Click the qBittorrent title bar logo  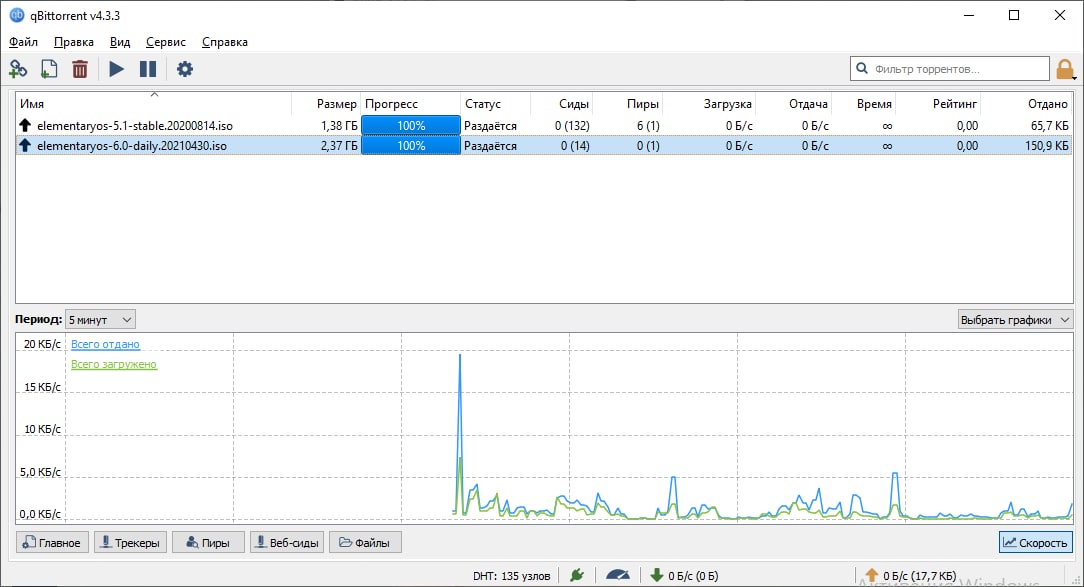point(17,15)
